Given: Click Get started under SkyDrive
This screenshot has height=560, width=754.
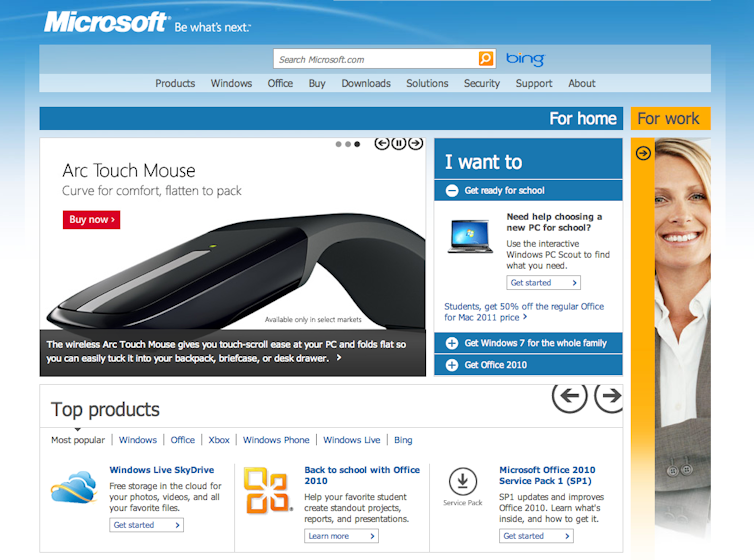Looking at the screenshot, I should [146, 525].
